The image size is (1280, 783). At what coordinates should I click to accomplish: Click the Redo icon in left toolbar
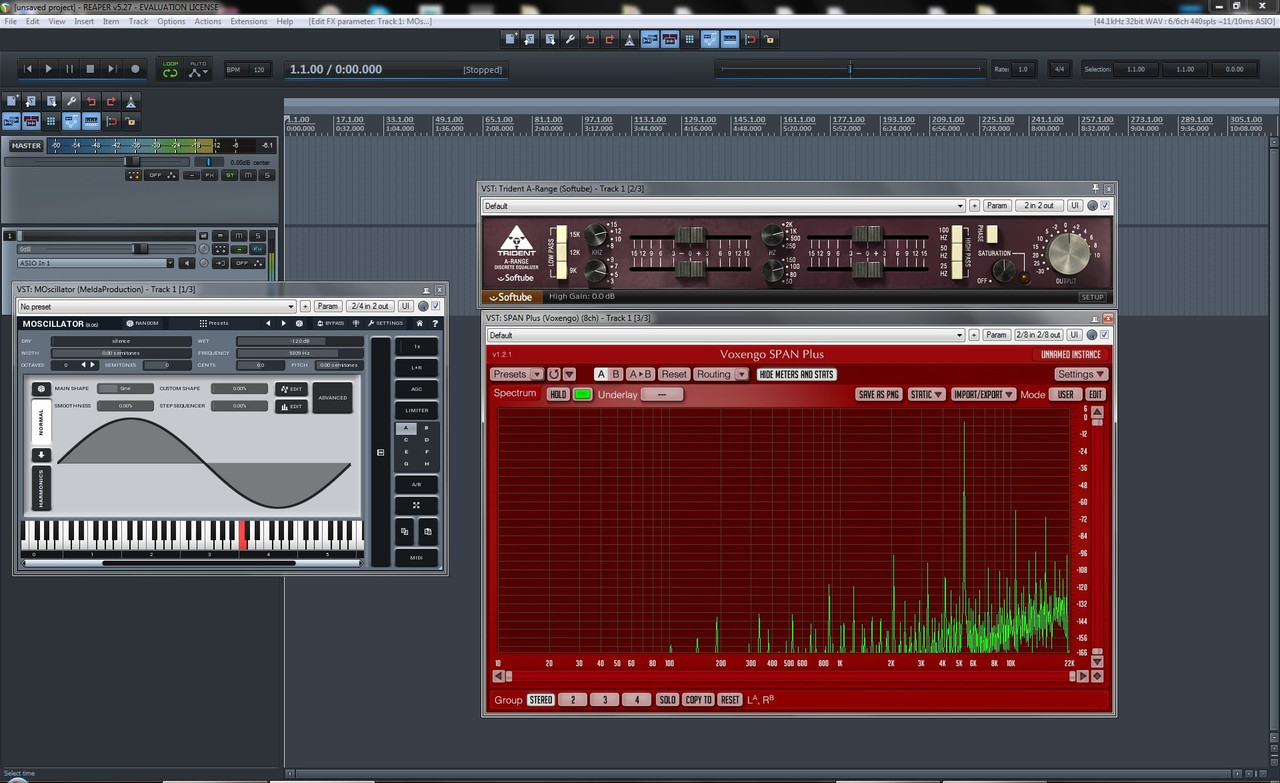pyautogui.click(x=111, y=101)
